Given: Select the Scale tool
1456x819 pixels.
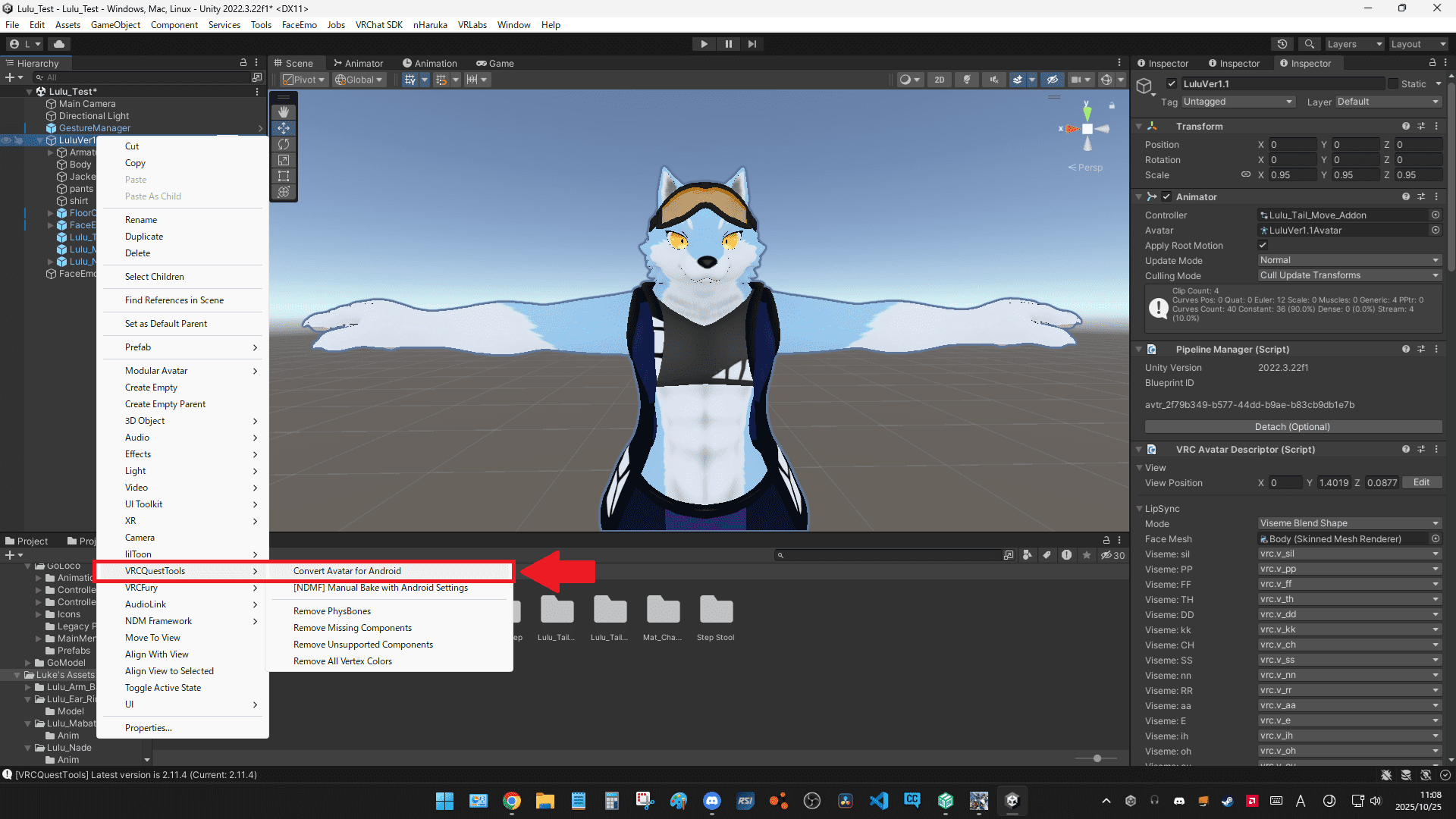Looking at the screenshot, I should (284, 160).
